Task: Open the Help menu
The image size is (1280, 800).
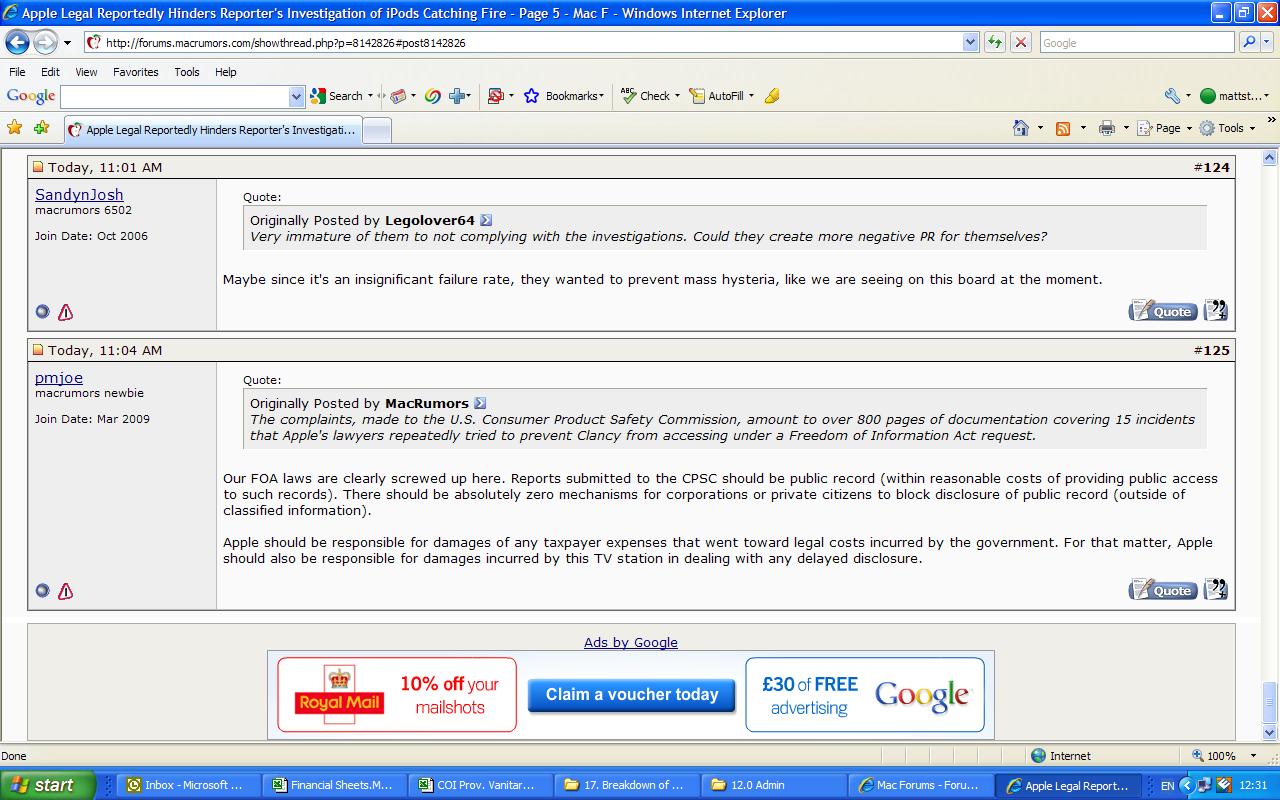Action: coord(226,72)
